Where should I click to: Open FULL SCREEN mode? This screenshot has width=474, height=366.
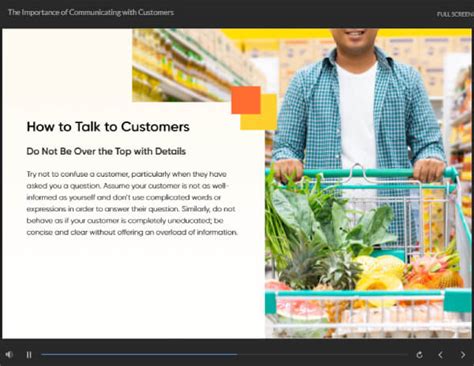(455, 14)
